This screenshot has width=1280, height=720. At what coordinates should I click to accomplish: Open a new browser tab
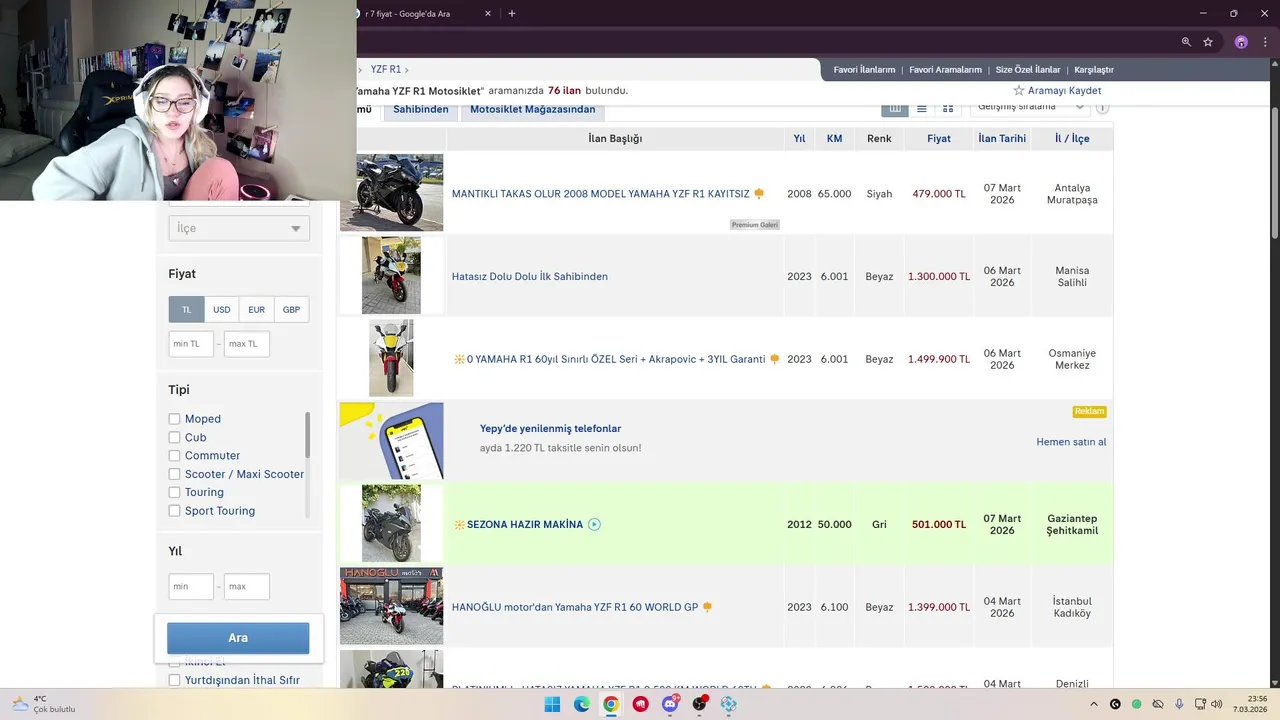pyautogui.click(x=512, y=14)
